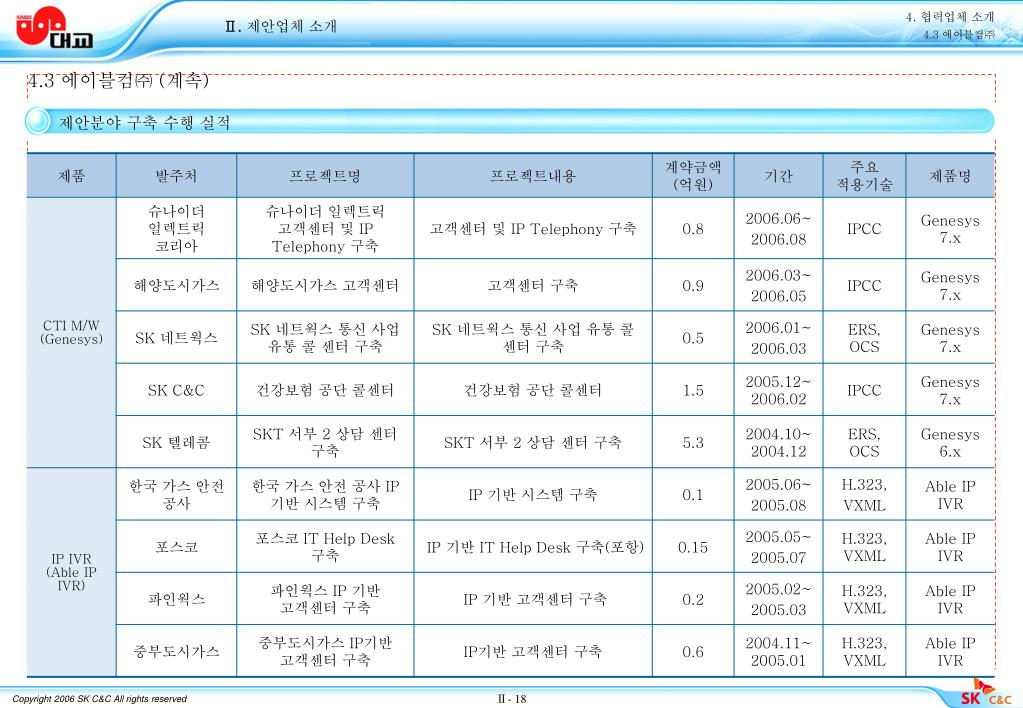Click period '2005.12~ 2006.02'
This screenshot has width=1023, height=708.
778,390
